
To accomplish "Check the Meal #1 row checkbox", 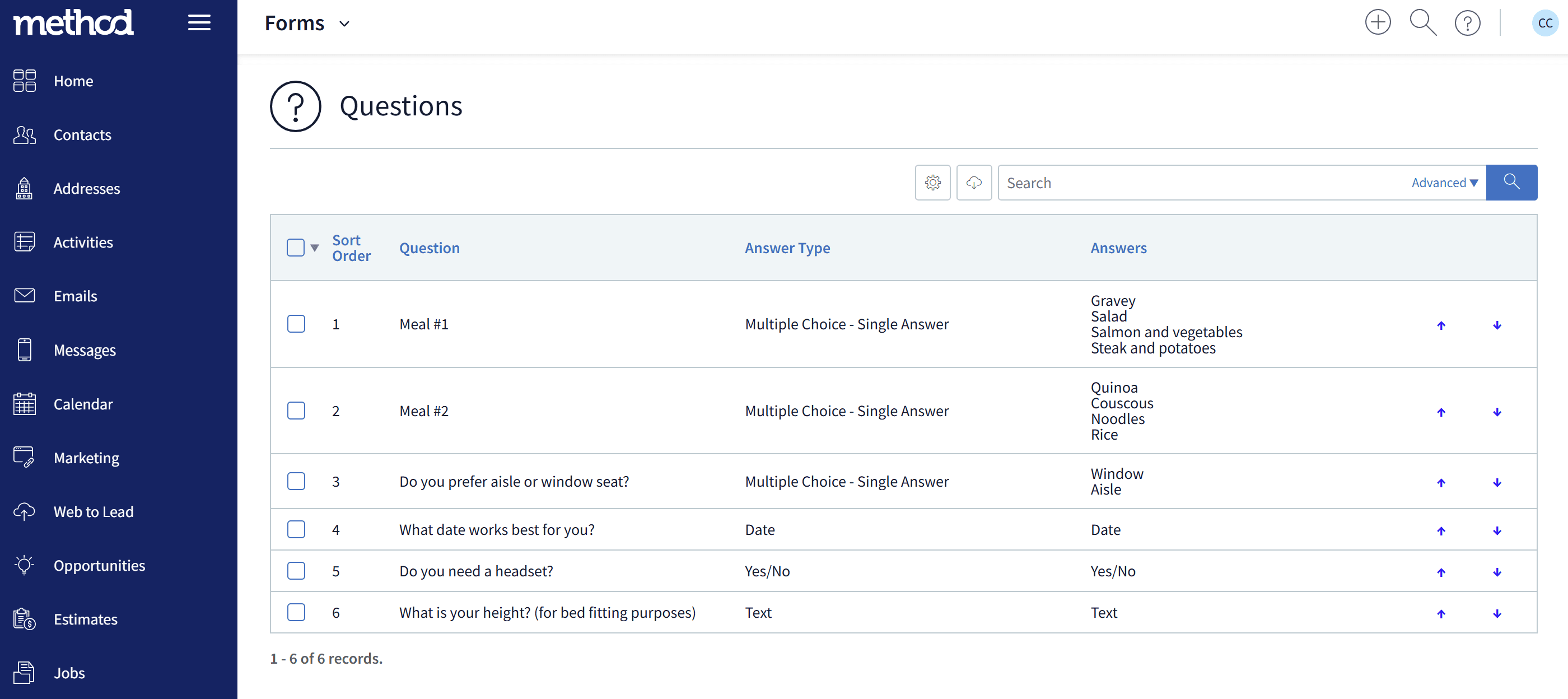I will coord(296,324).
